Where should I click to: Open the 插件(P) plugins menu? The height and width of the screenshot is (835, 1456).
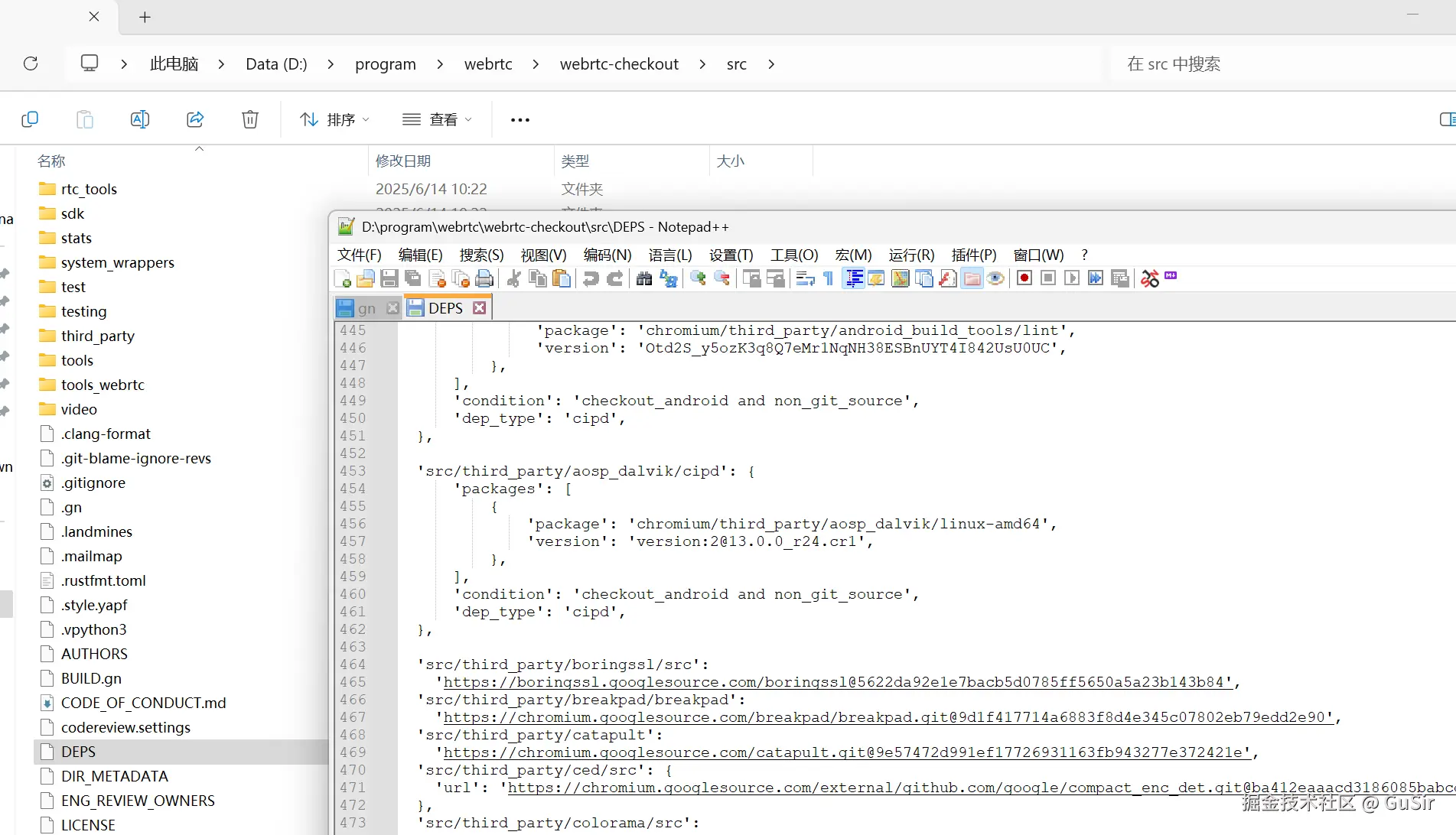(974, 255)
